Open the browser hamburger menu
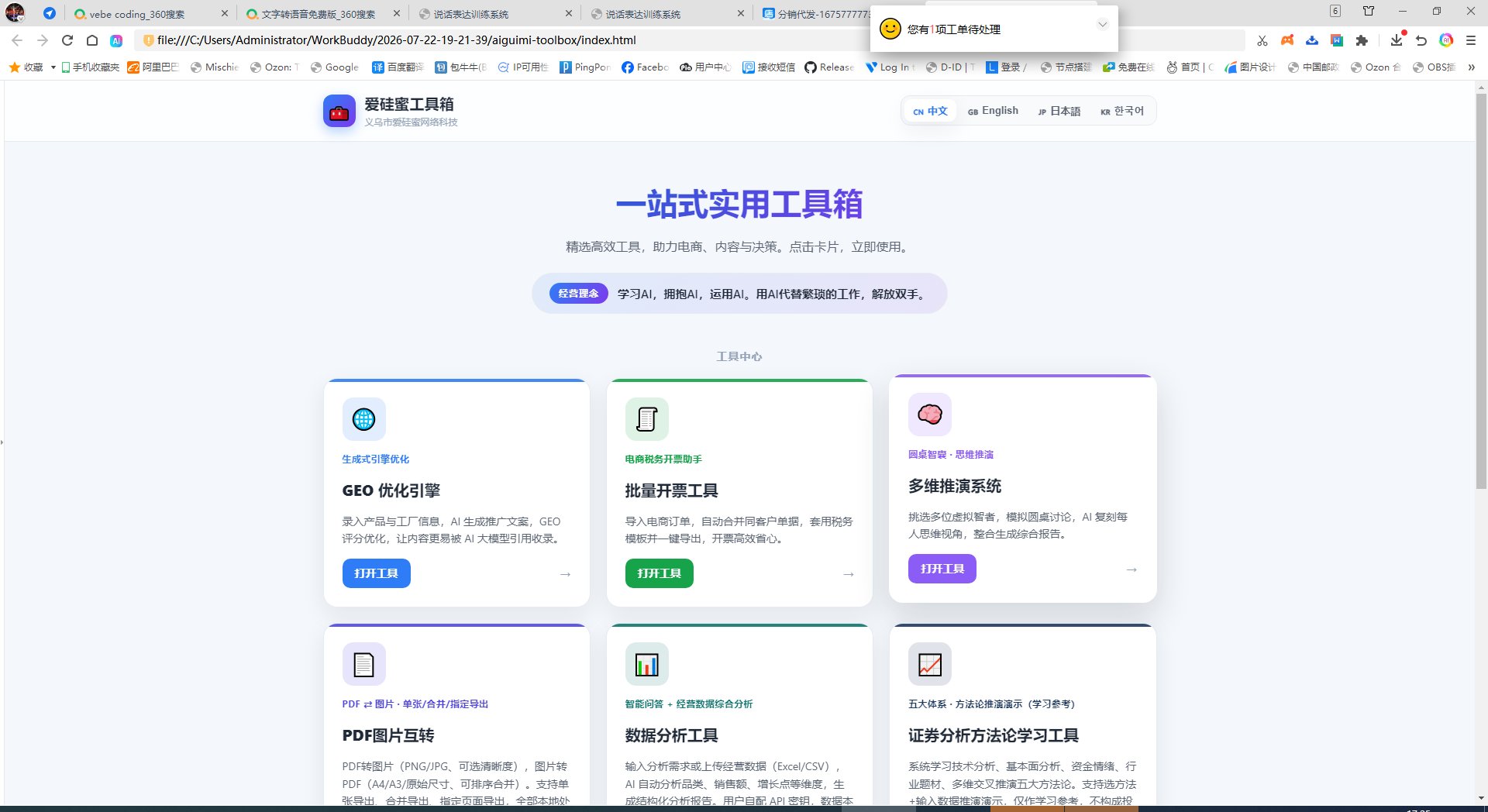1488x812 pixels. [x=1471, y=40]
